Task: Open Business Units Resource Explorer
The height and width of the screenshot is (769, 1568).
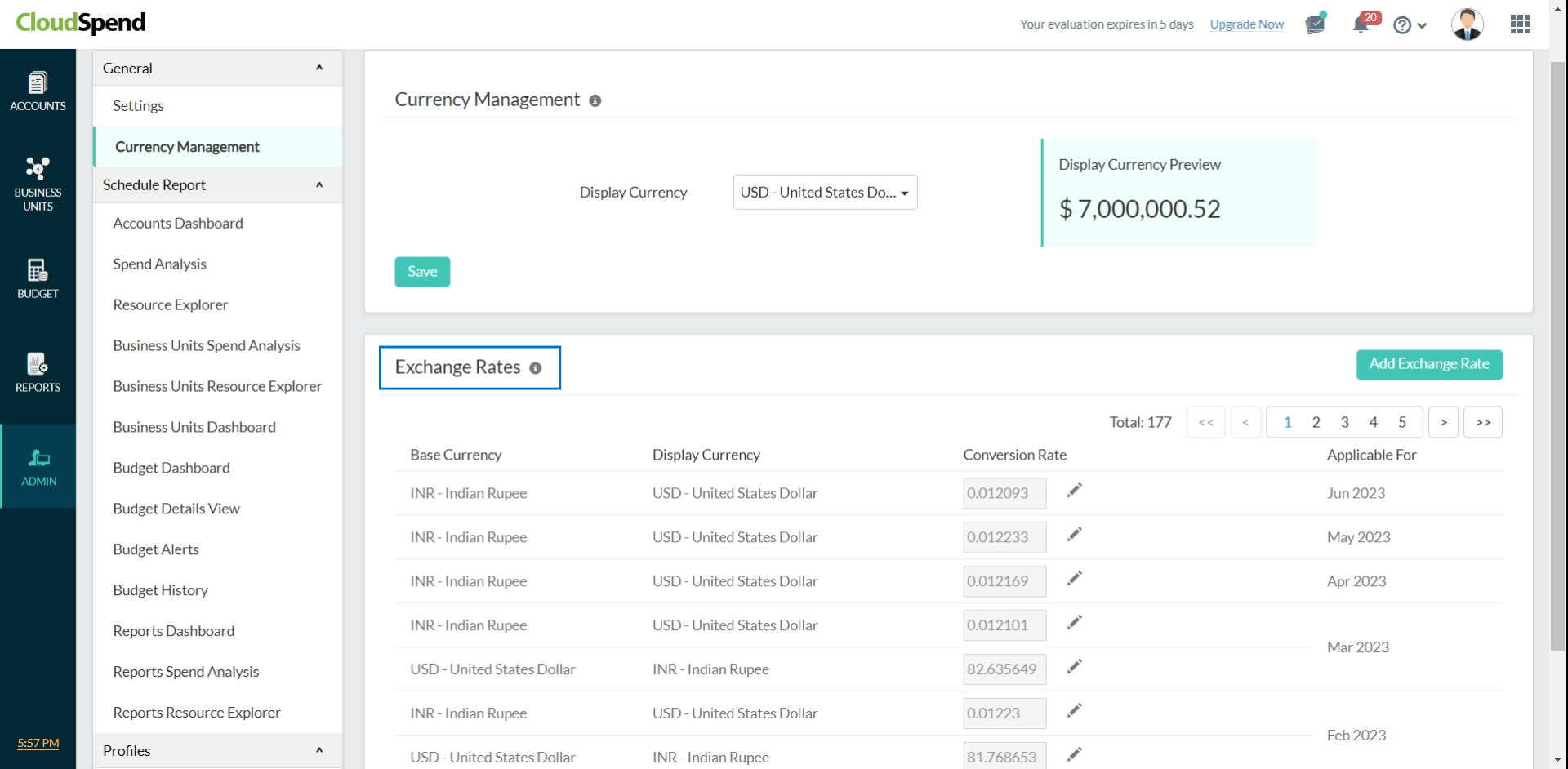Action: (x=217, y=387)
